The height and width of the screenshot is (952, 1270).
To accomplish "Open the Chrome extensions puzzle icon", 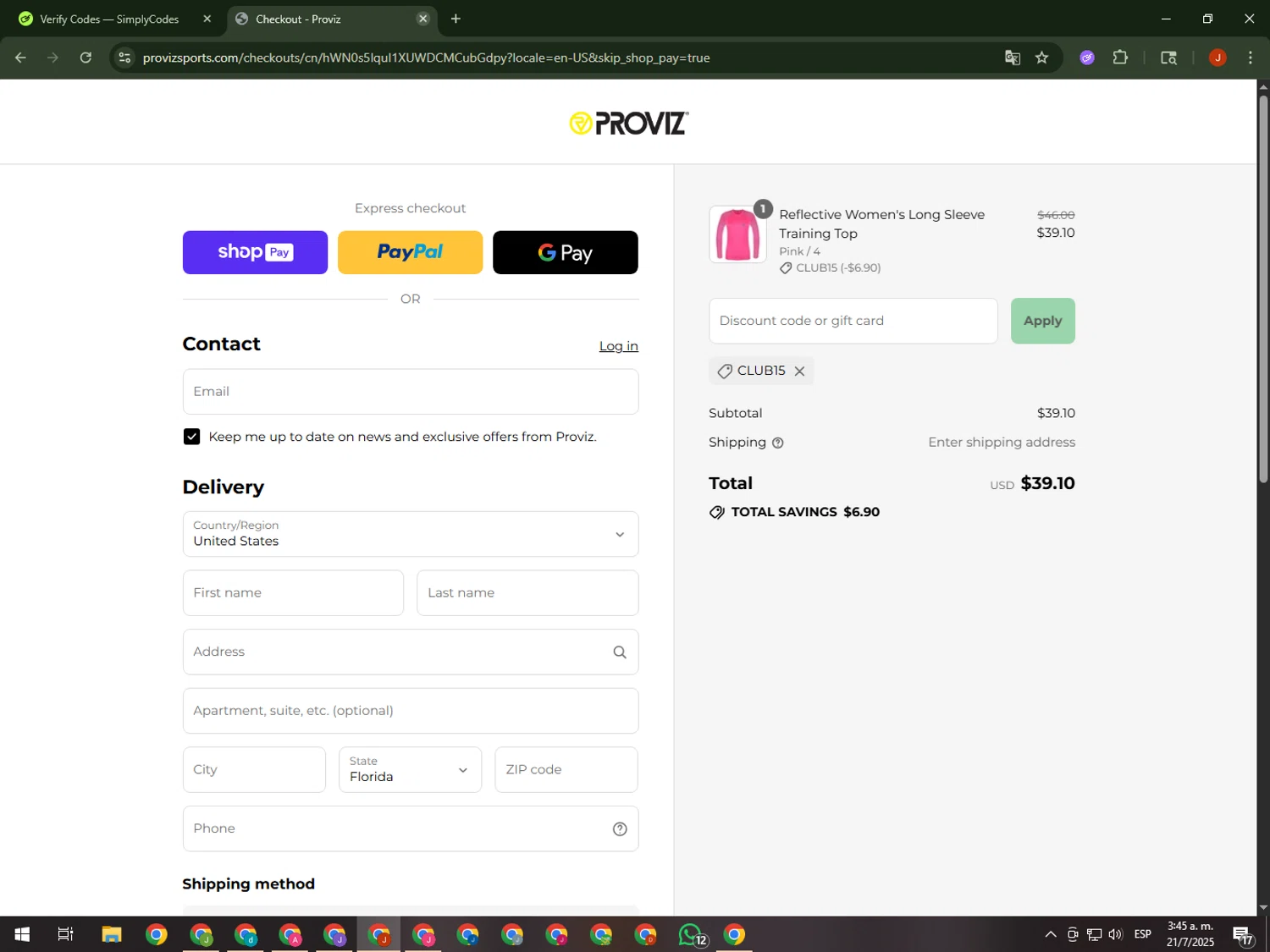I will pos(1120,58).
